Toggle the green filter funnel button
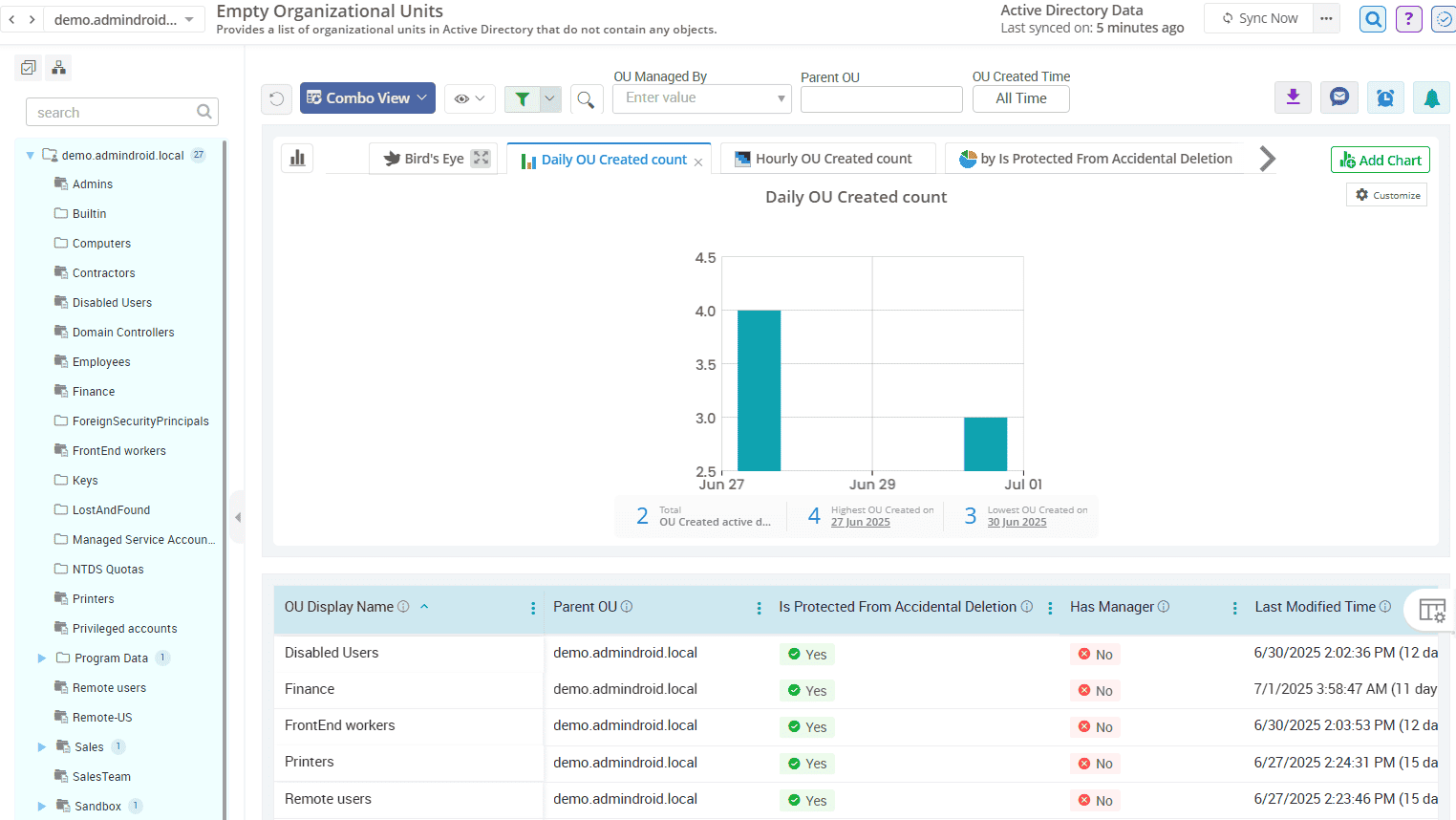Viewport: 1456px width, 820px height. tap(522, 98)
